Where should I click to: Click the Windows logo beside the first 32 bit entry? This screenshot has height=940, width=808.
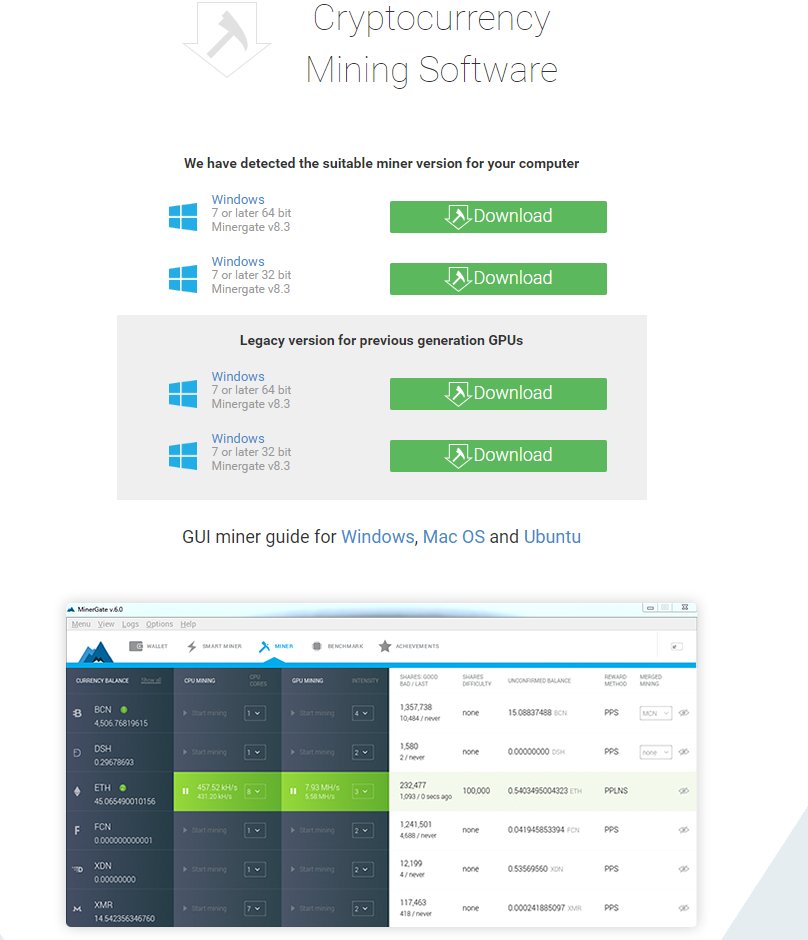click(183, 279)
